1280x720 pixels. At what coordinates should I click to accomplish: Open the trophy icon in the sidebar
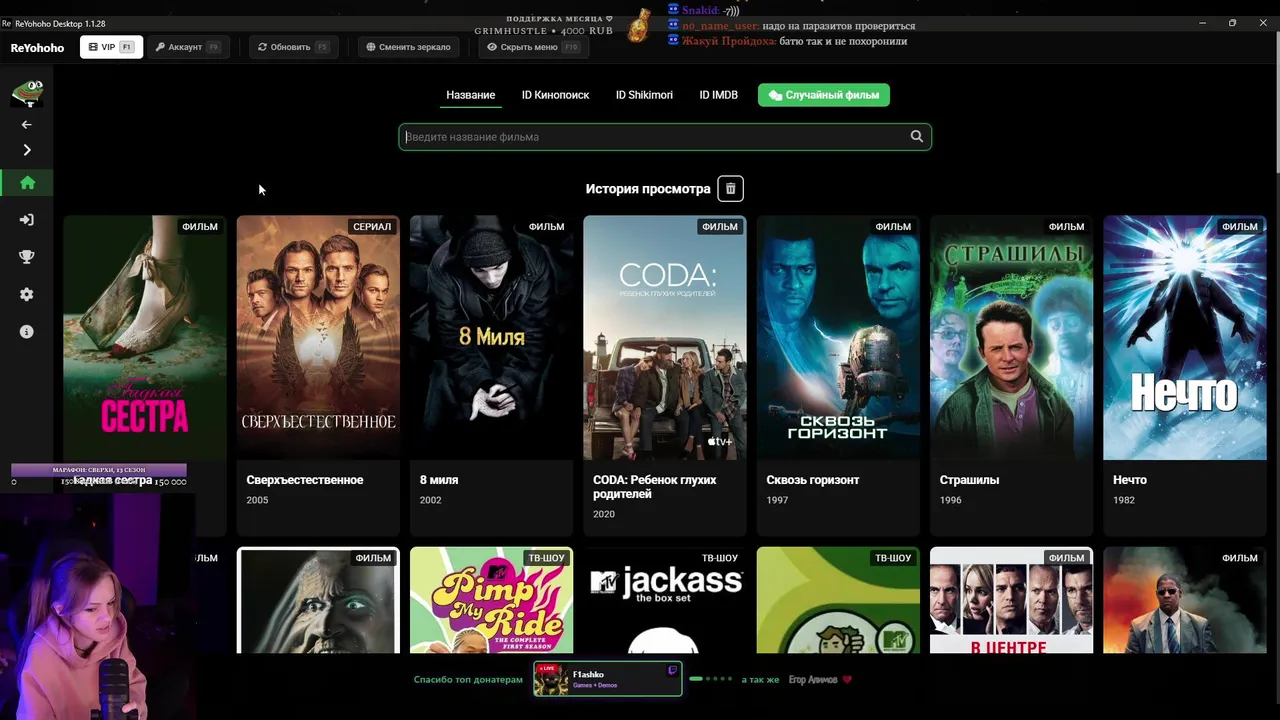tap(27, 257)
